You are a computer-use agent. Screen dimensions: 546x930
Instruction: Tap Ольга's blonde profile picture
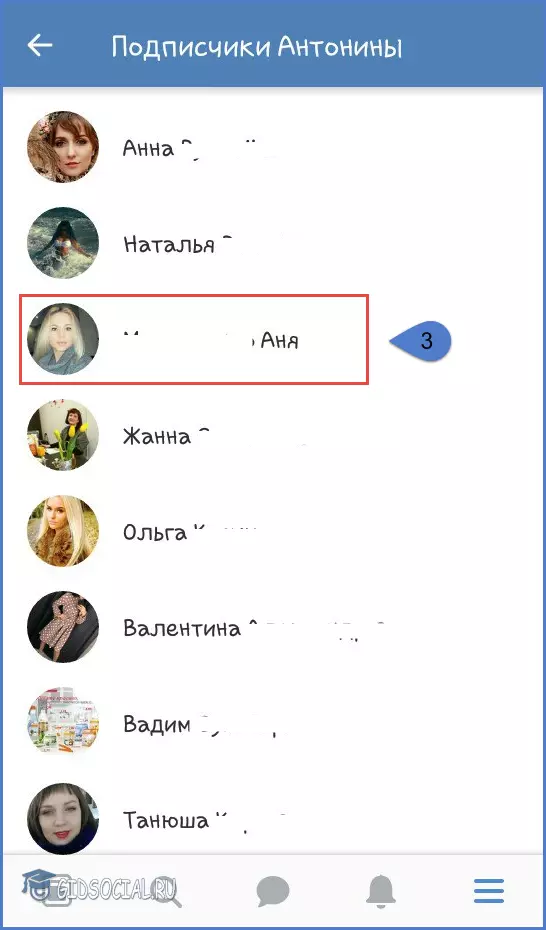click(63, 531)
